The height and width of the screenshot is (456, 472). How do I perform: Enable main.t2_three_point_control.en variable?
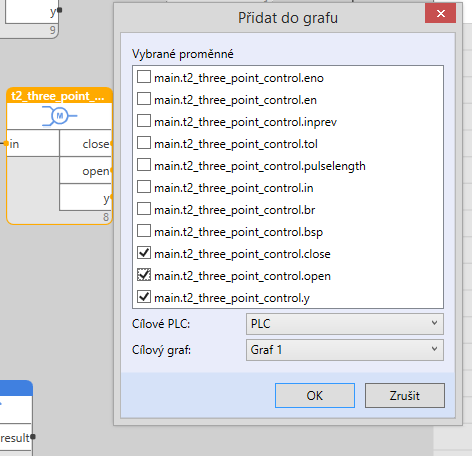(144, 99)
